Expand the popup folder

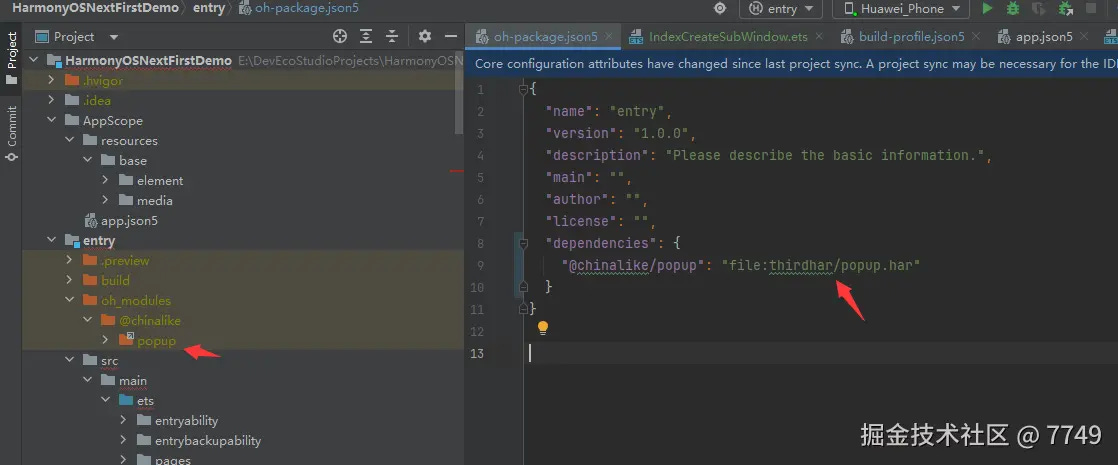[105, 340]
